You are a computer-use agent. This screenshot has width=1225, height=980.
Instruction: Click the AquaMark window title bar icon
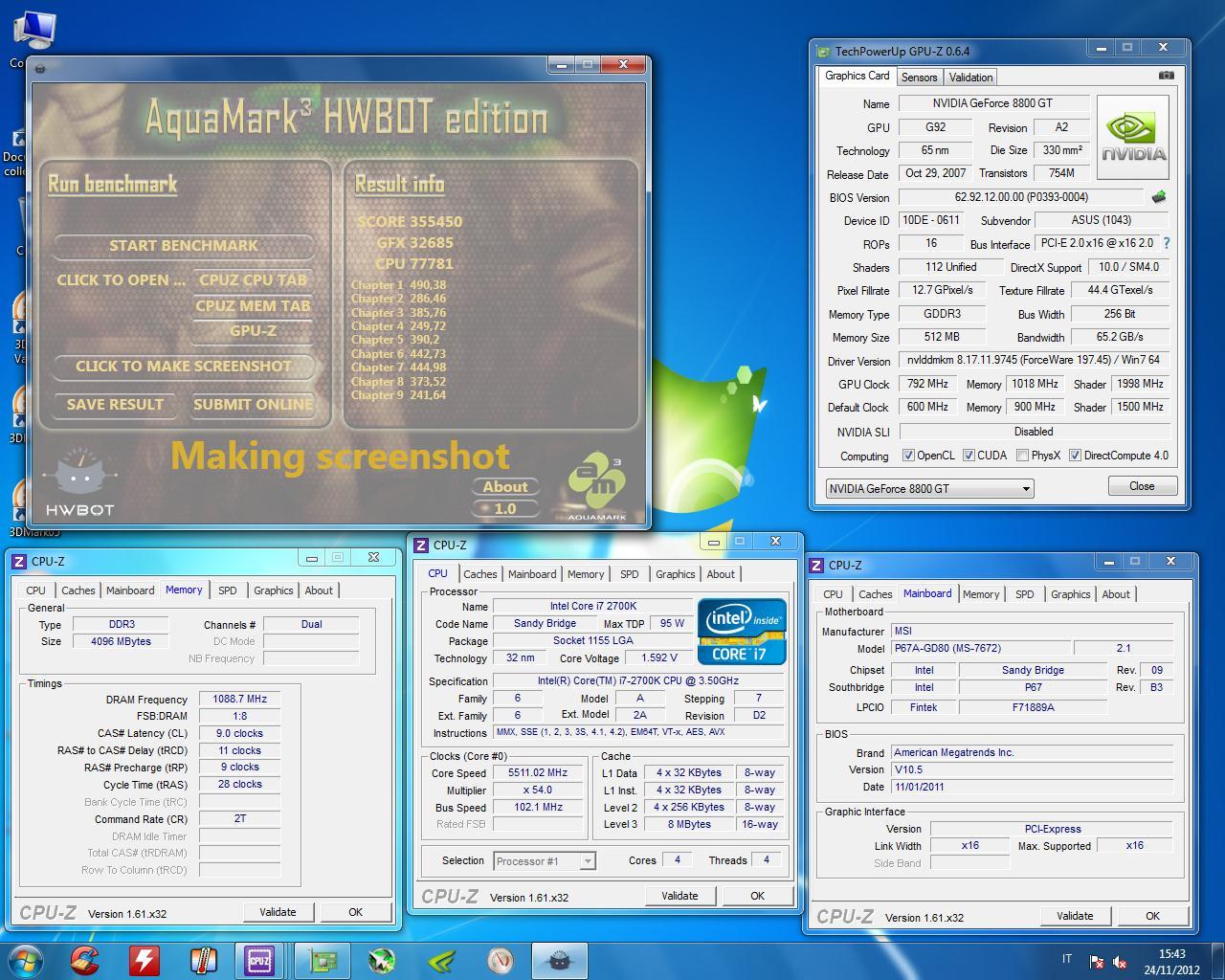tap(38, 69)
